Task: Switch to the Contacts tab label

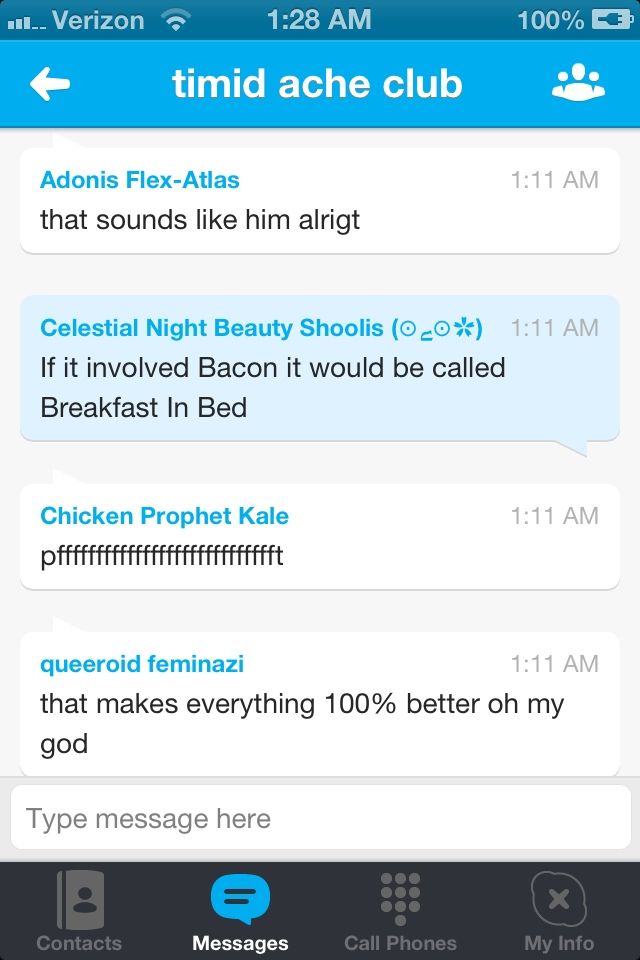Action: tap(79, 943)
